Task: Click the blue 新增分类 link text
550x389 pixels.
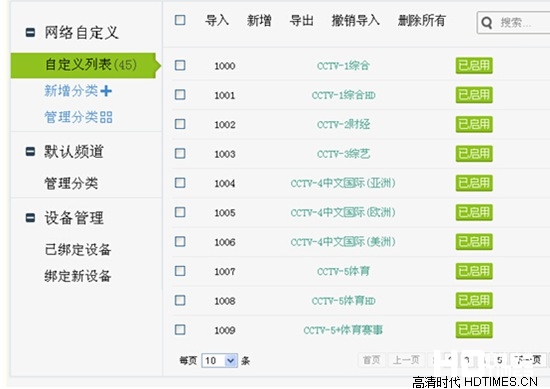Action: point(71,91)
